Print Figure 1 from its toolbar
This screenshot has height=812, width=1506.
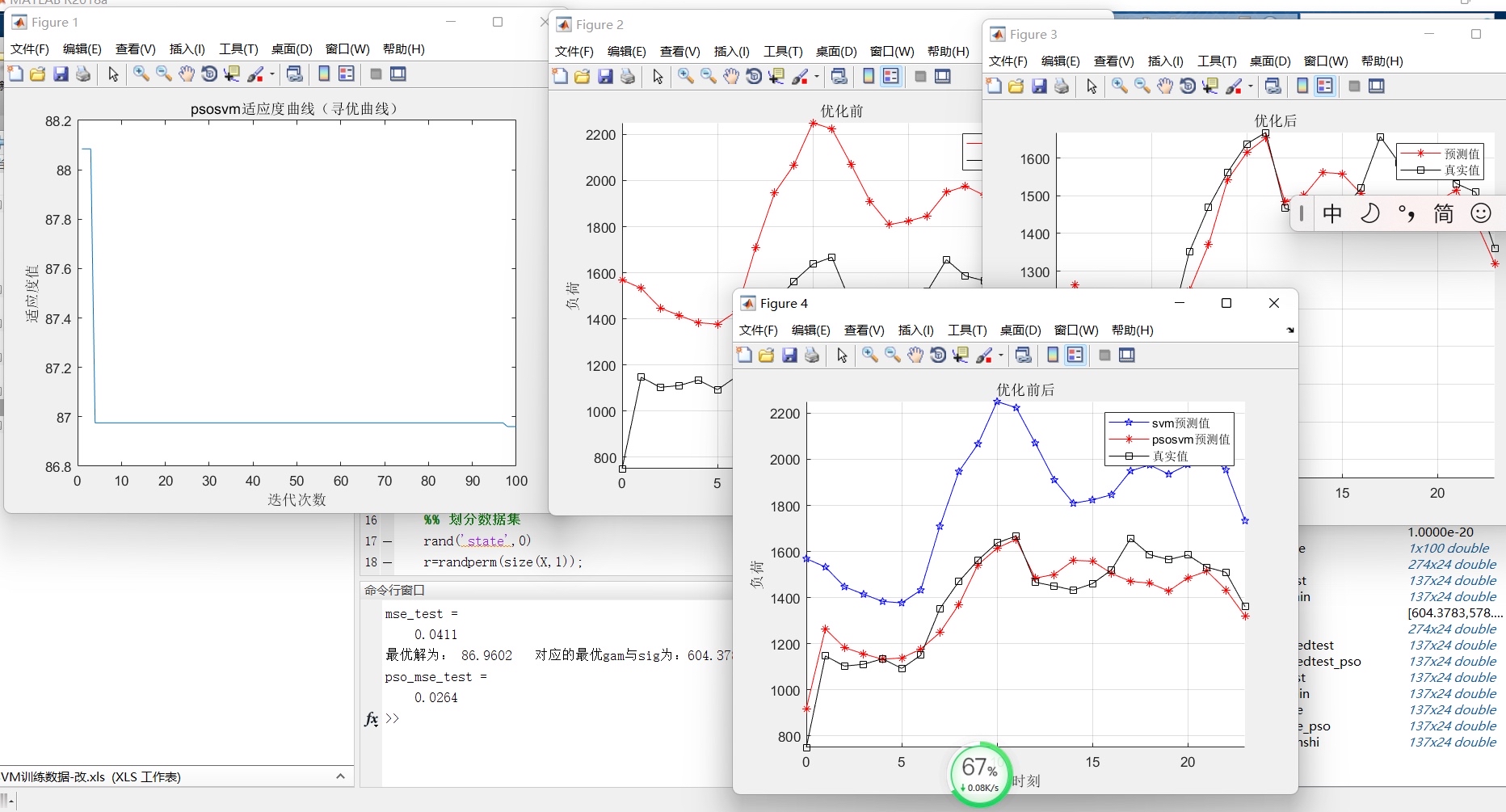click(x=83, y=74)
